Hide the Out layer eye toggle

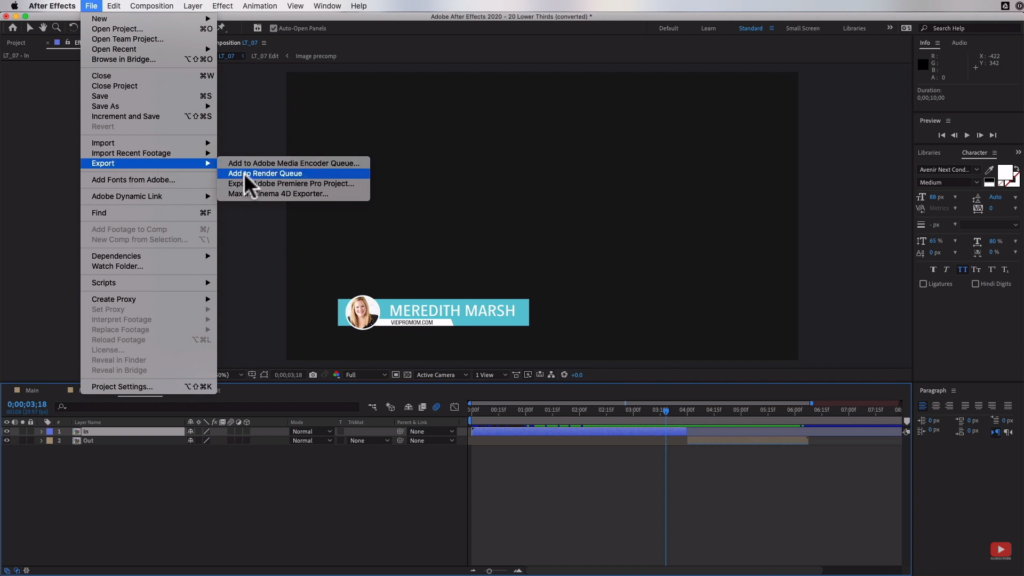(x=7, y=441)
